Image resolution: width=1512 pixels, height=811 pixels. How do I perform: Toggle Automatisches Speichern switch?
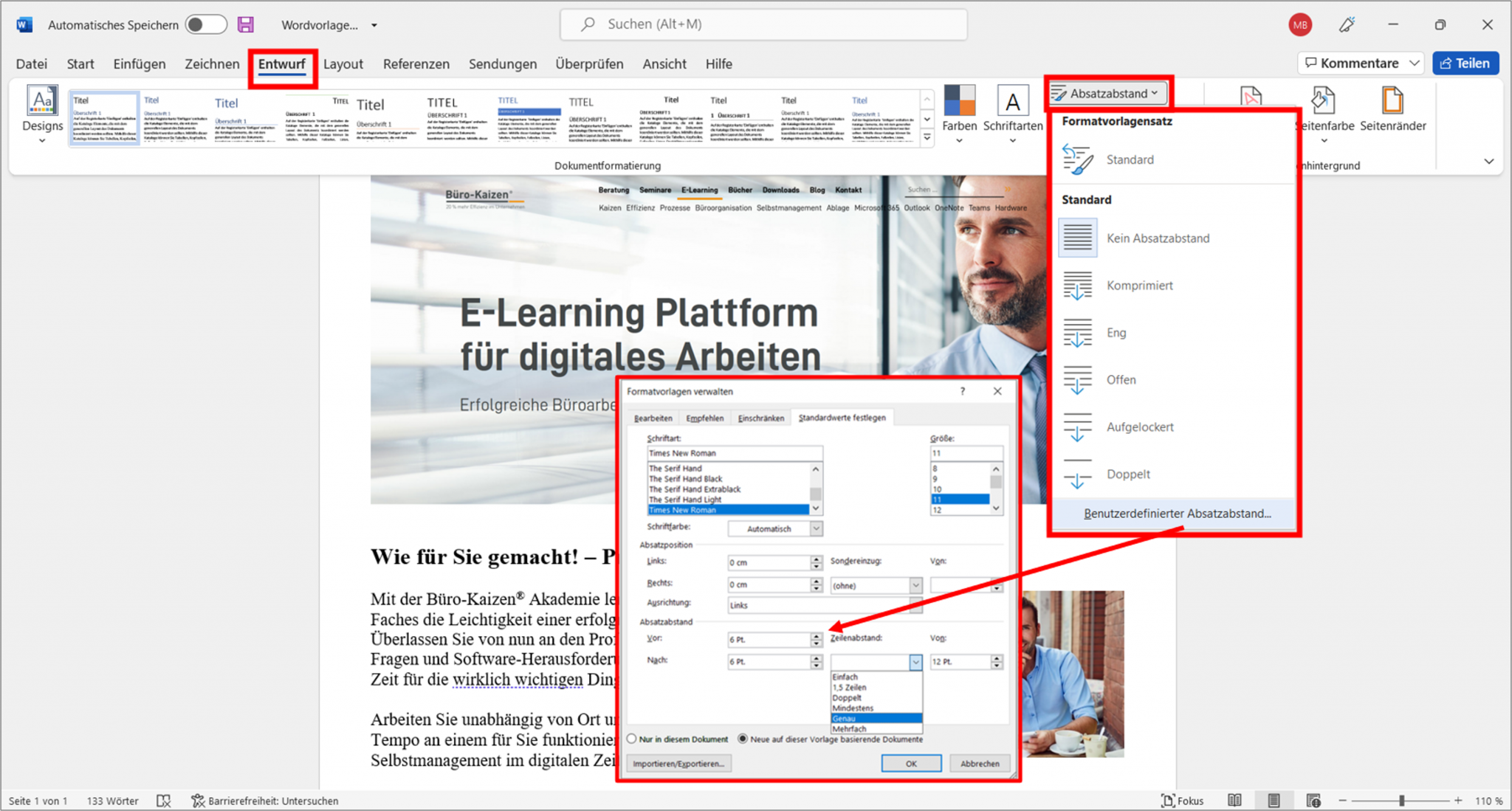click(x=206, y=24)
